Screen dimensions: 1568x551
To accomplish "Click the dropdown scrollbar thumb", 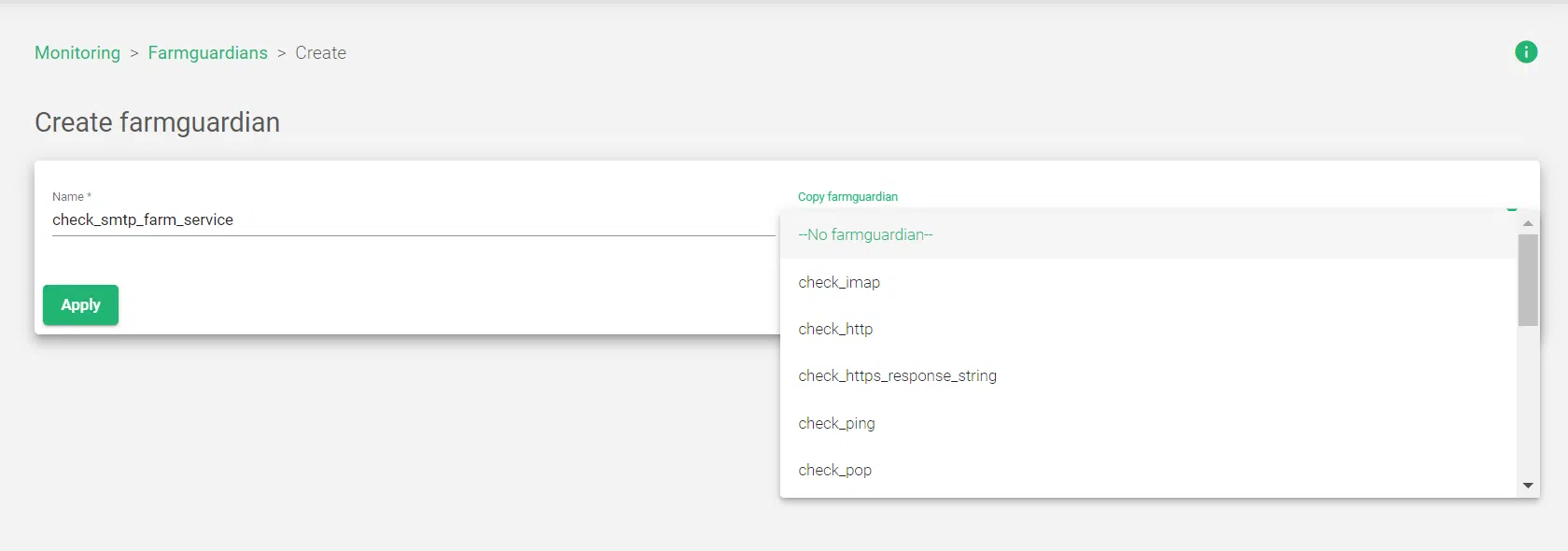I will click(1528, 279).
